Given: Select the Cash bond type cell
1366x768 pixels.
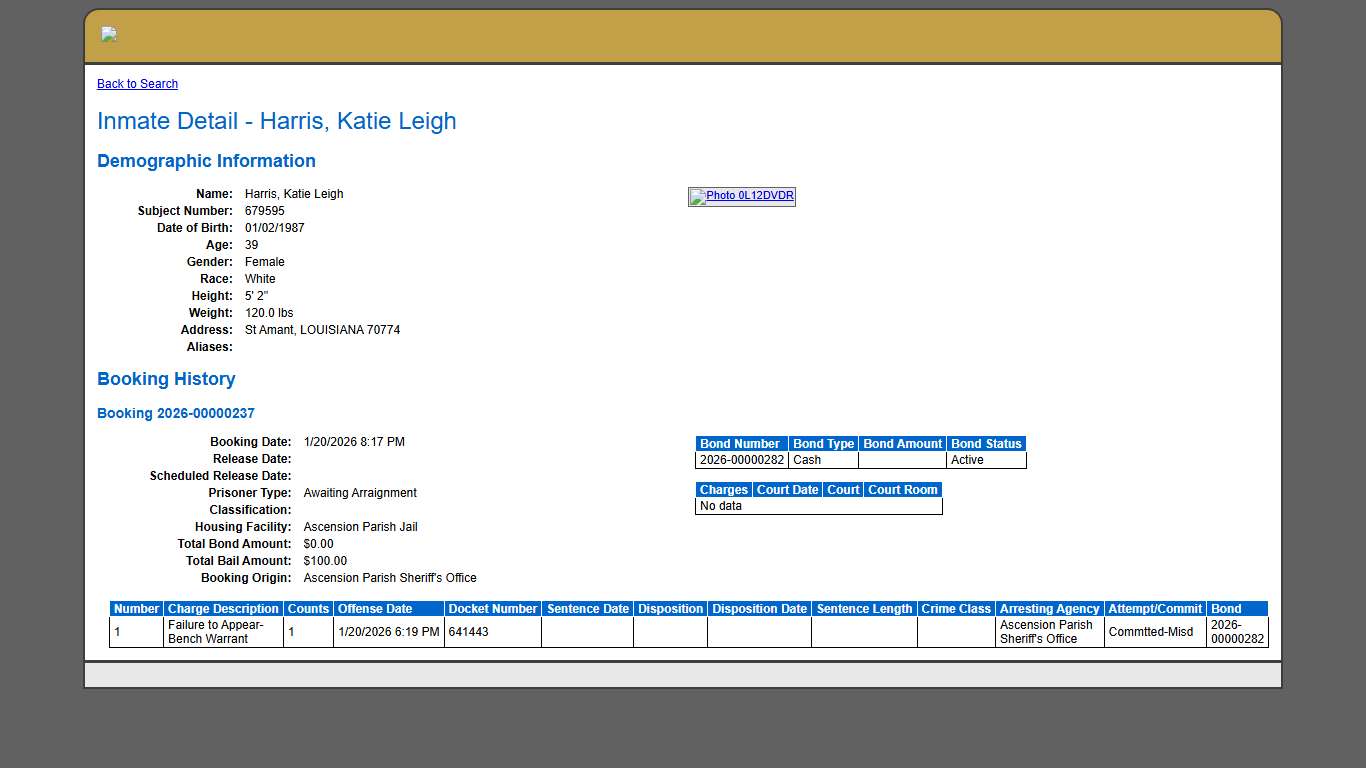Looking at the screenshot, I should pyautogui.click(x=807, y=460).
